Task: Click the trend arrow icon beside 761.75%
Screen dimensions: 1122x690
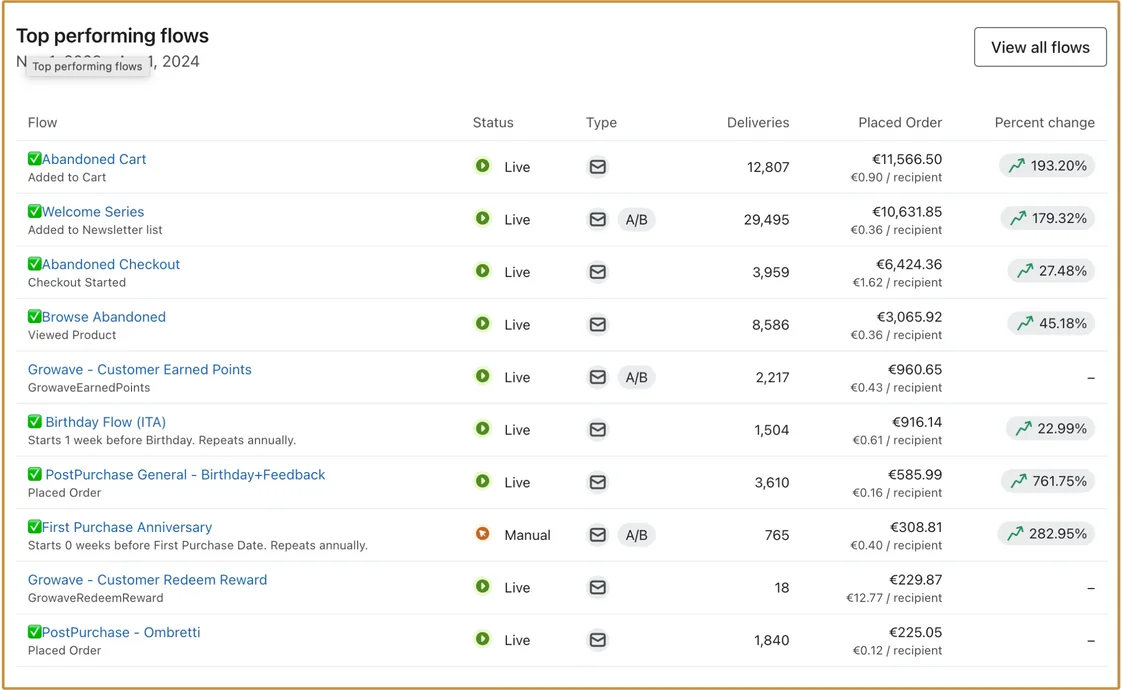Action: pyautogui.click(x=1018, y=481)
